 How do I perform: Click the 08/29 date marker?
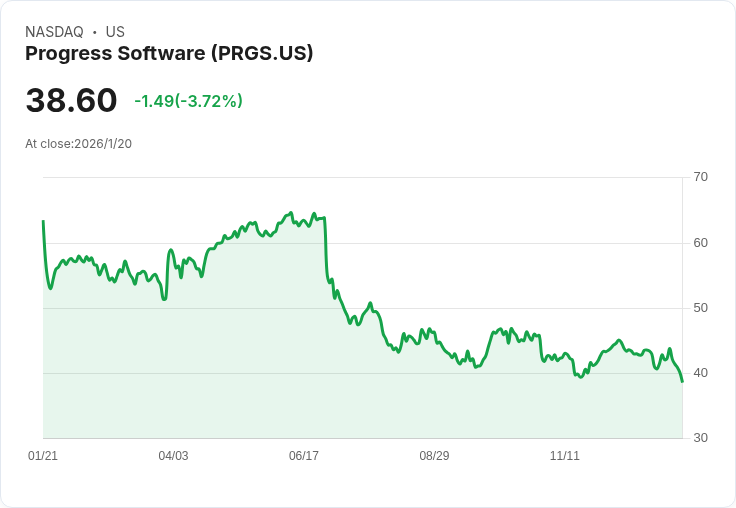pos(434,456)
